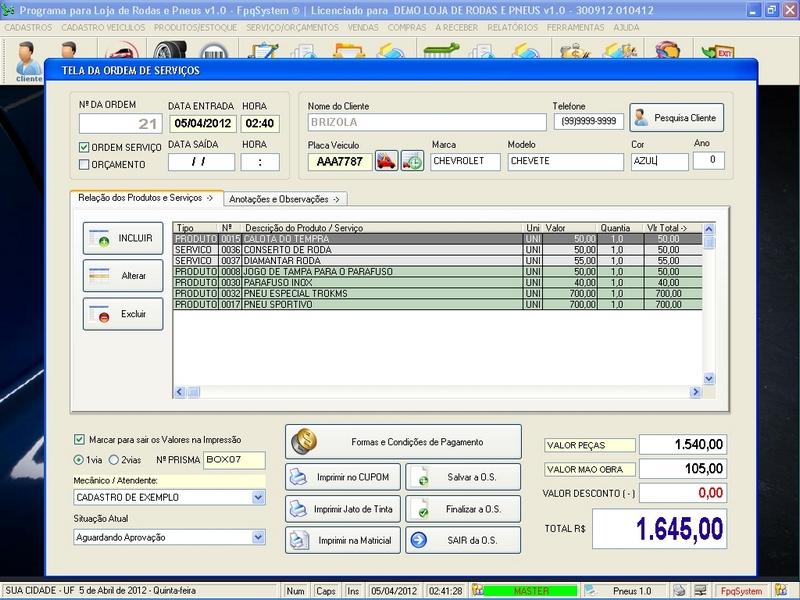Click the vehicle history clock icon
Screen dimensions: 800x600
[412, 161]
